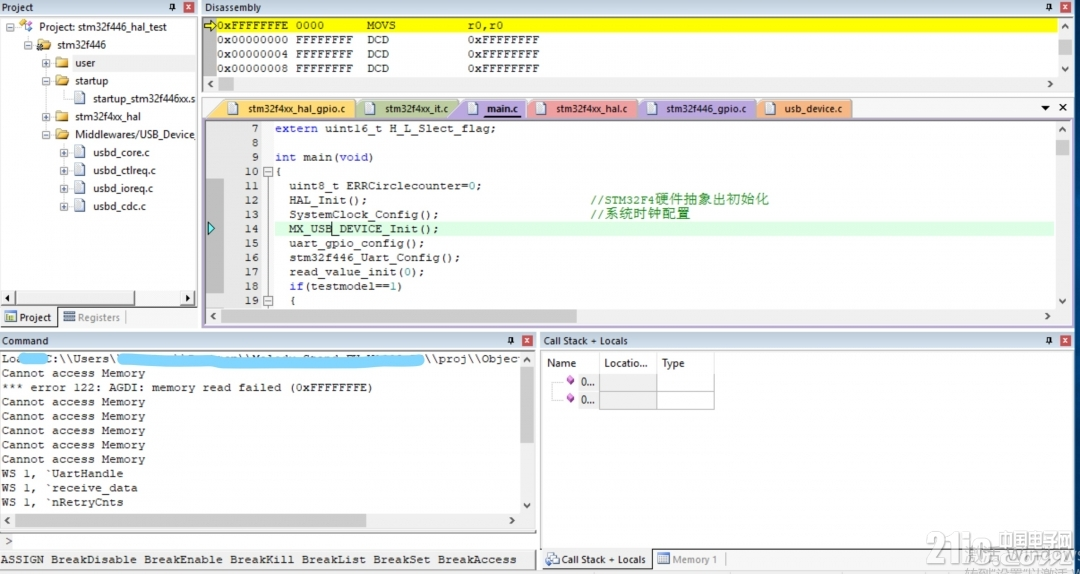The image size is (1080, 574).
Task: Select usbd_cdc.c in project tree
Action: click(120, 206)
